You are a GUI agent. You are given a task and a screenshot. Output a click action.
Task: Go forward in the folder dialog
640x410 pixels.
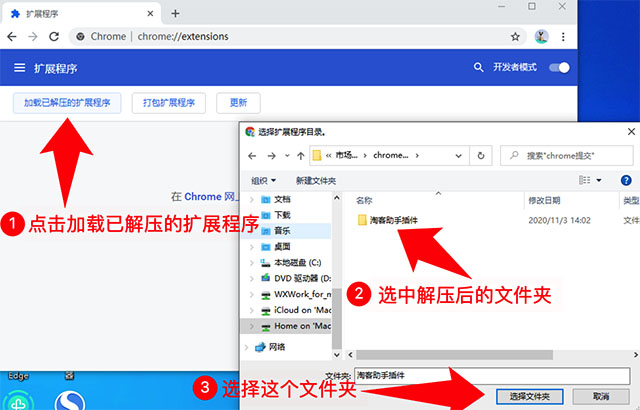[271, 156]
